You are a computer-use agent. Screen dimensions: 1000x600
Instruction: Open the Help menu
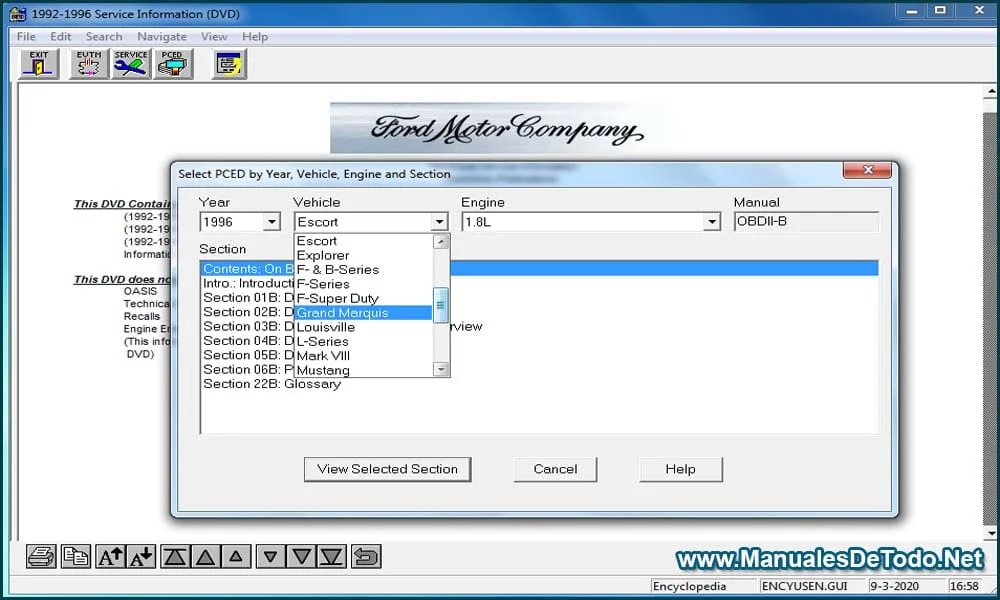(254, 37)
